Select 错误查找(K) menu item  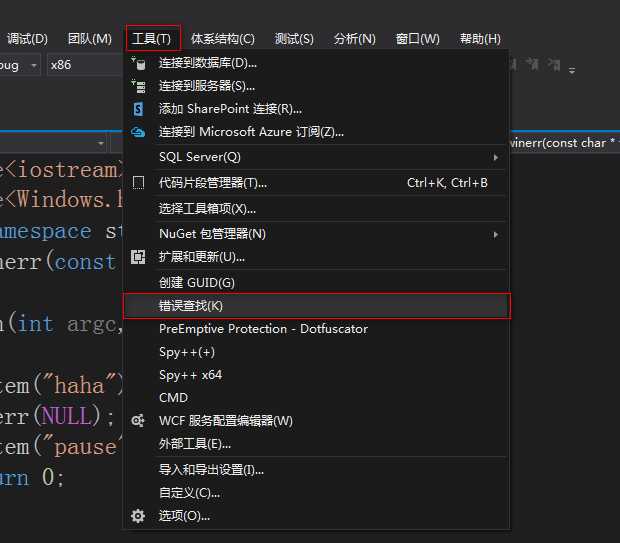pos(316,306)
